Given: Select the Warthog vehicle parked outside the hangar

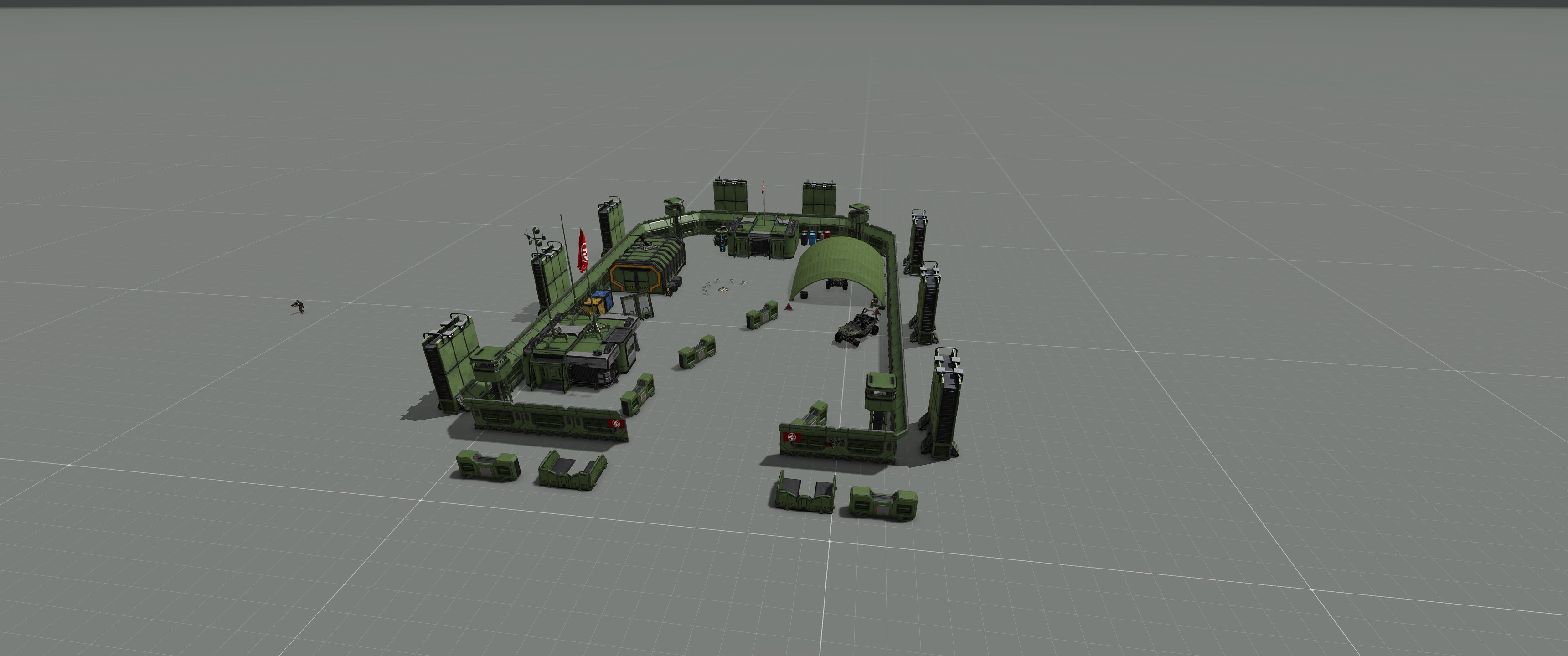Looking at the screenshot, I should (x=857, y=328).
